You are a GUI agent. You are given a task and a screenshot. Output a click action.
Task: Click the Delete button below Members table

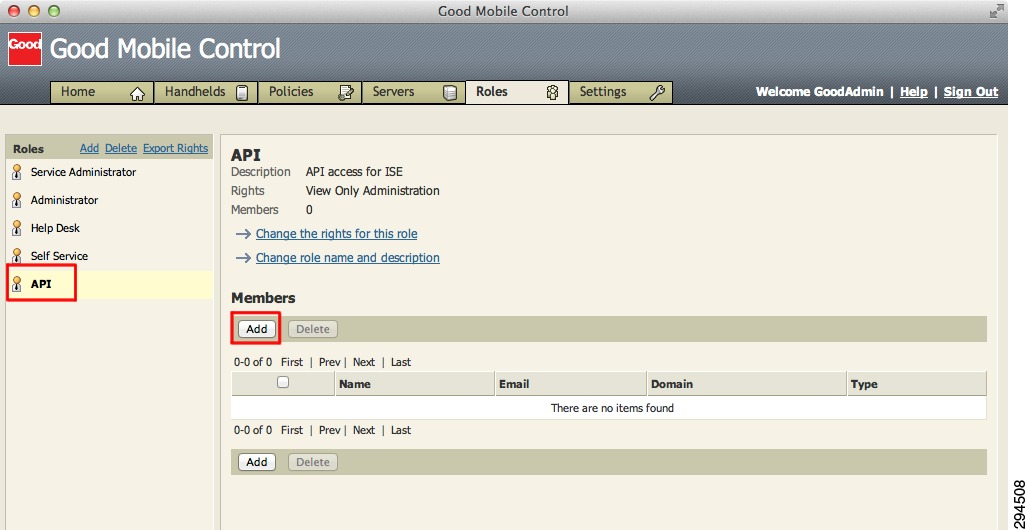pyautogui.click(x=313, y=462)
